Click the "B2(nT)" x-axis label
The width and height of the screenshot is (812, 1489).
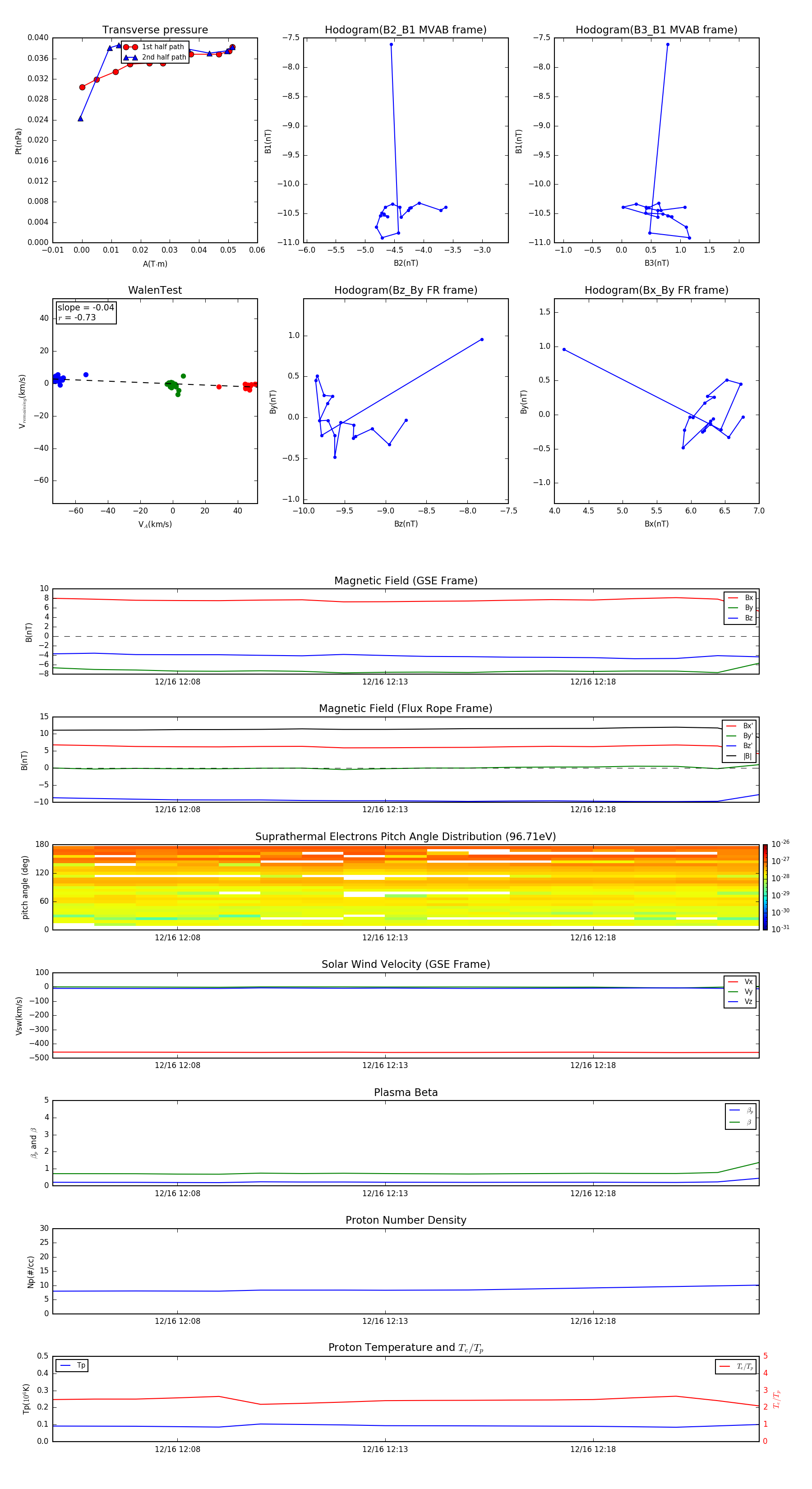(406, 264)
